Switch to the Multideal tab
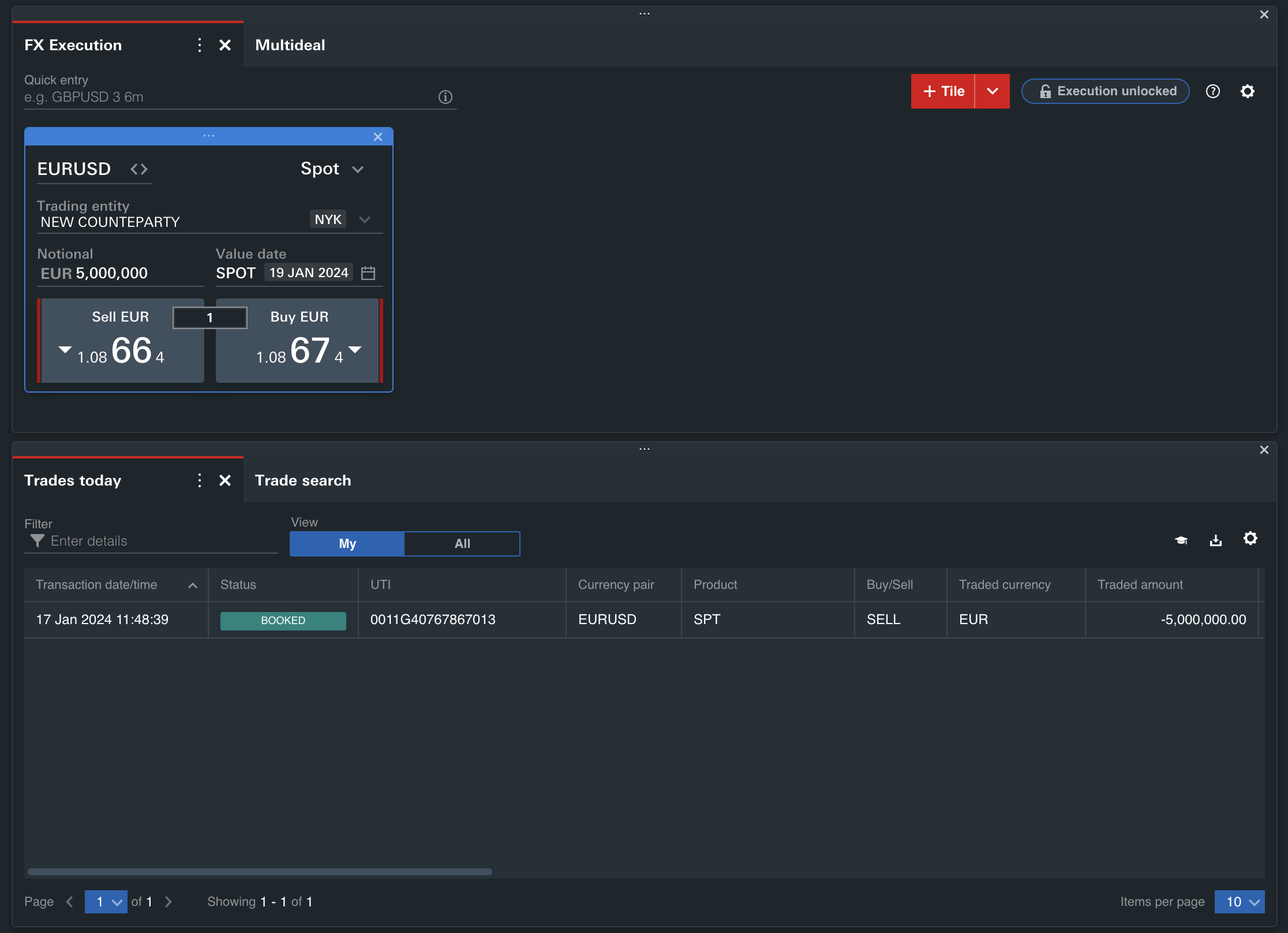Image resolution: width=1288 pixels, height=933 pixels. (x=290, y=44)
